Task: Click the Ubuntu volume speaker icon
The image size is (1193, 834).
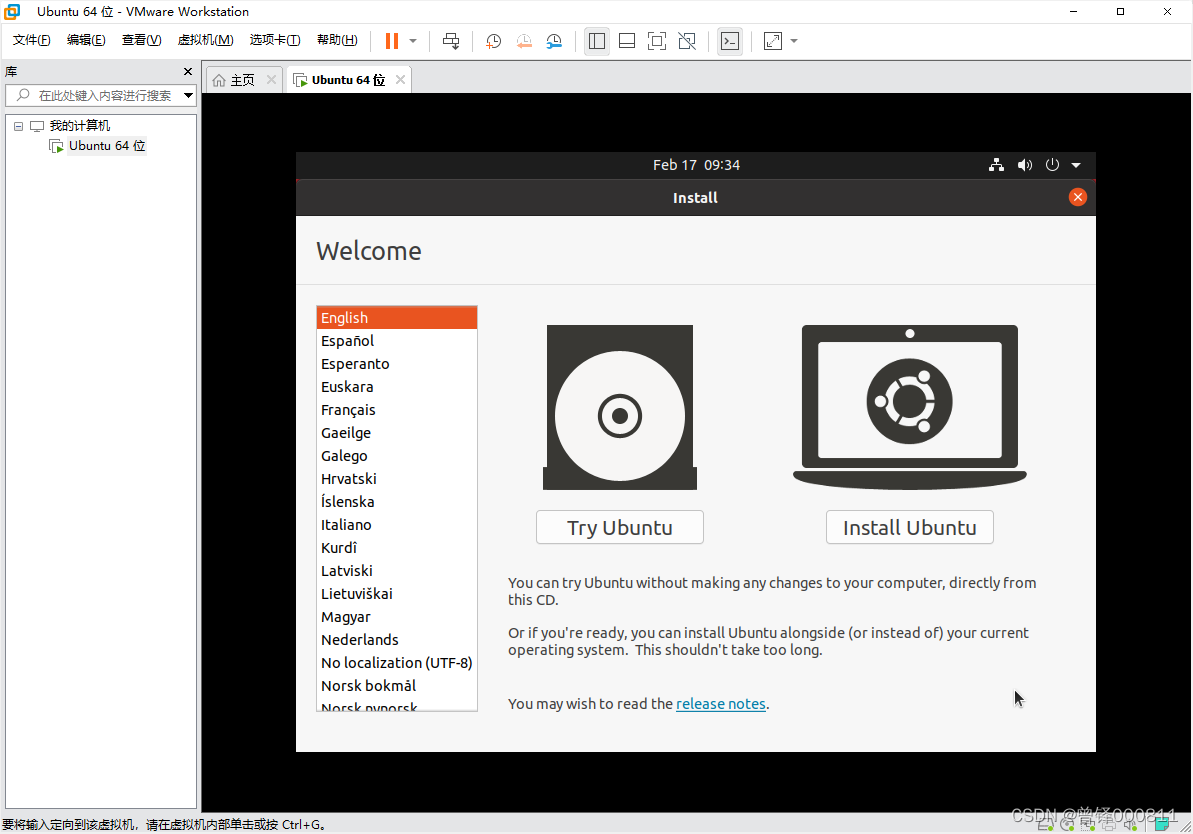Action: click(1025, 165)
